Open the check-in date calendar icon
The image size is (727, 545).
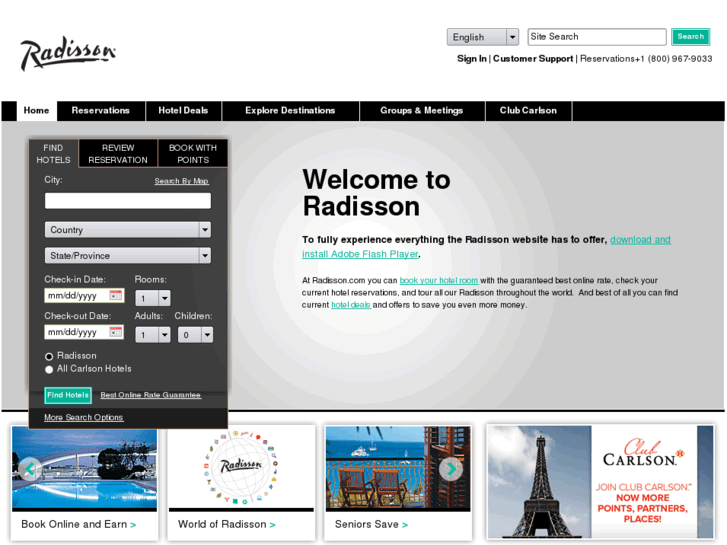[115, 295]
